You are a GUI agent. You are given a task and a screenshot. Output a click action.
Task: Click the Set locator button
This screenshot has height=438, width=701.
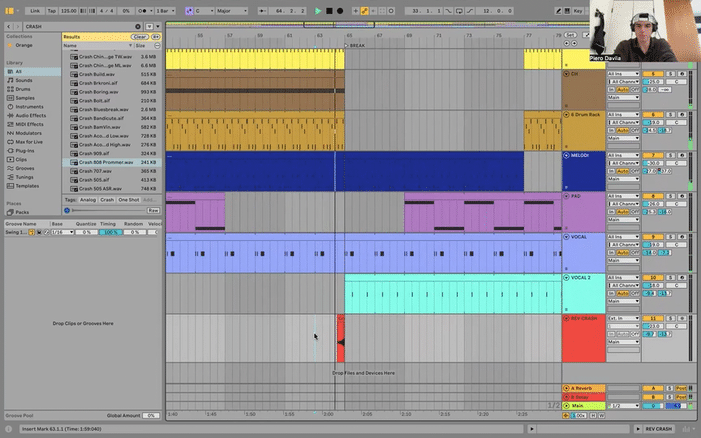pyautogui.click(x=570, y=35)
